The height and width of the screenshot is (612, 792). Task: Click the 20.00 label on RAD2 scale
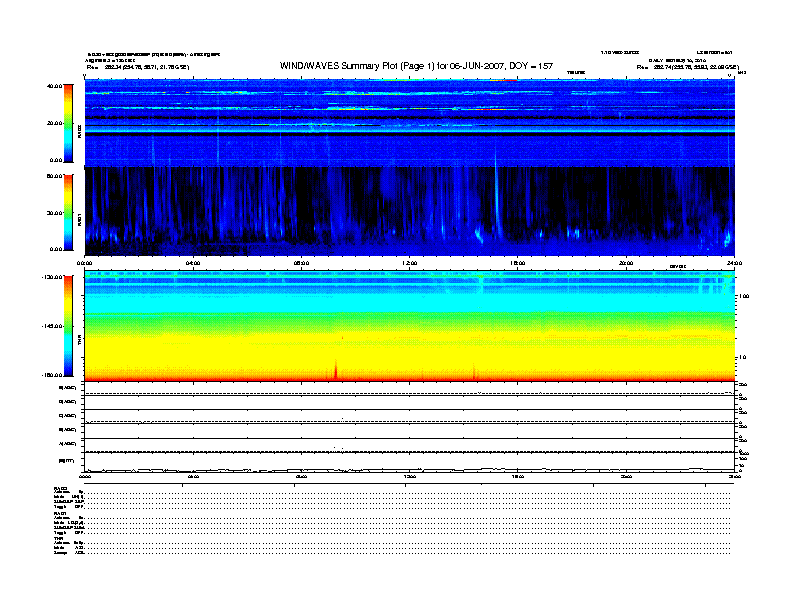tap(54, 123)
